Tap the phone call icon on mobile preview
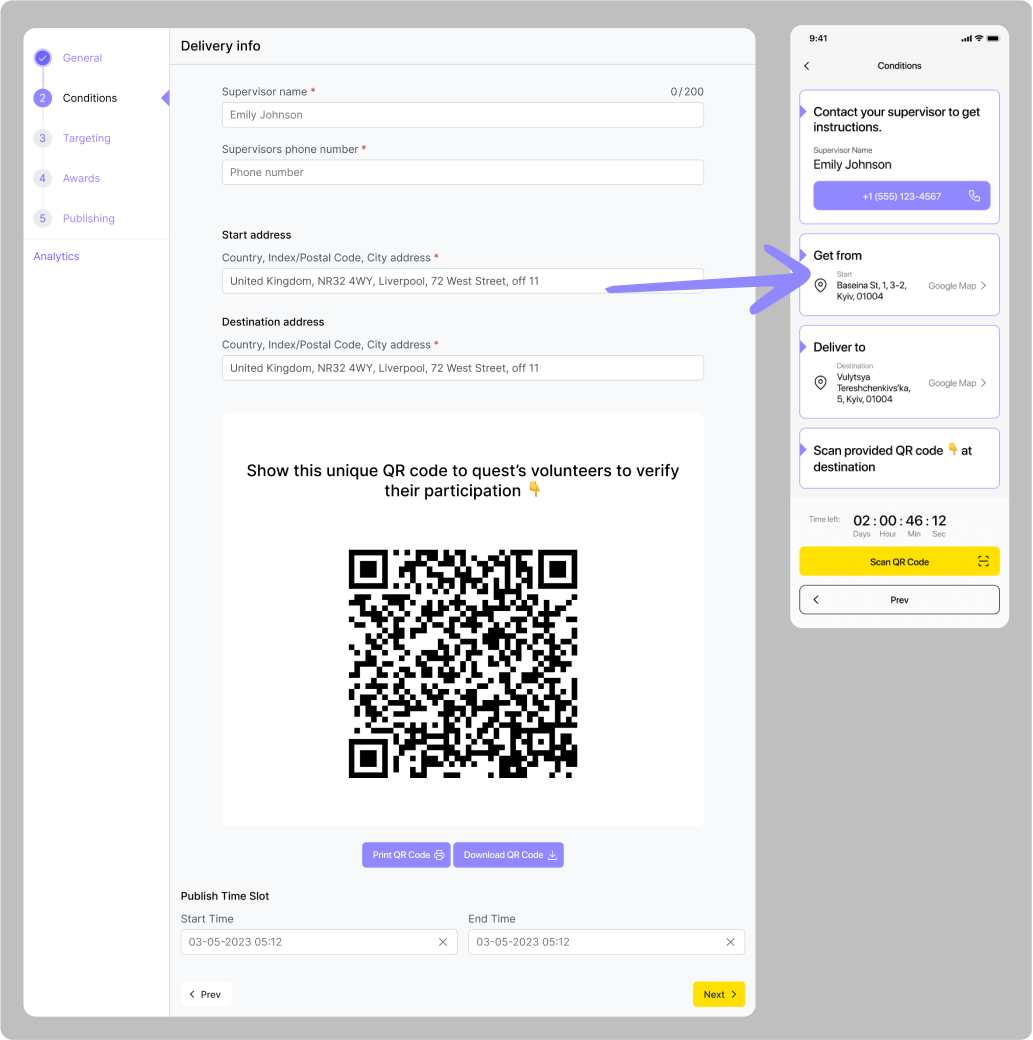The width and height of the screenshot is (1033, 1040). [x=974, y=196]
